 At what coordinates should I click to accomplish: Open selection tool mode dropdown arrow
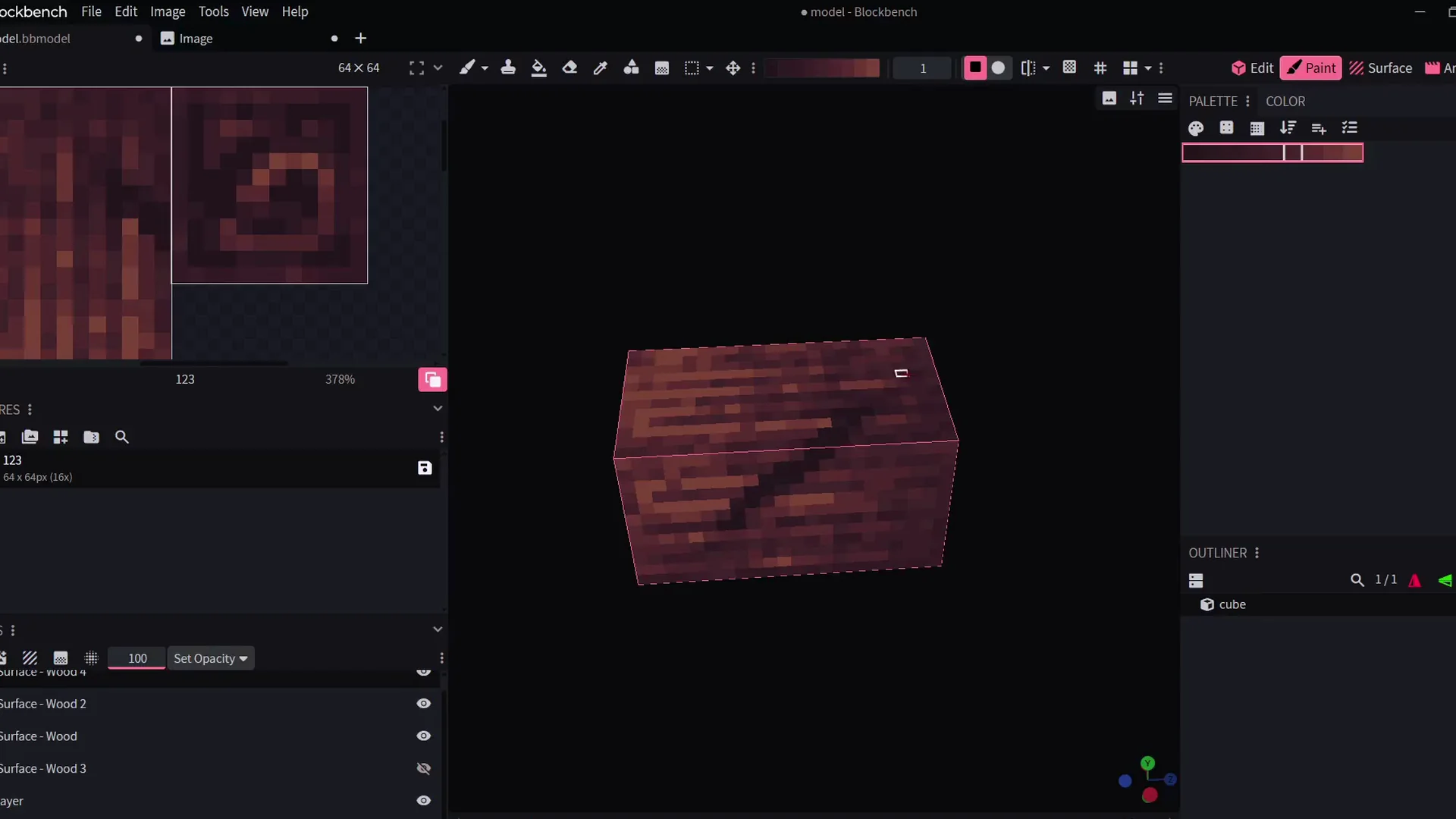coord(710,68)
